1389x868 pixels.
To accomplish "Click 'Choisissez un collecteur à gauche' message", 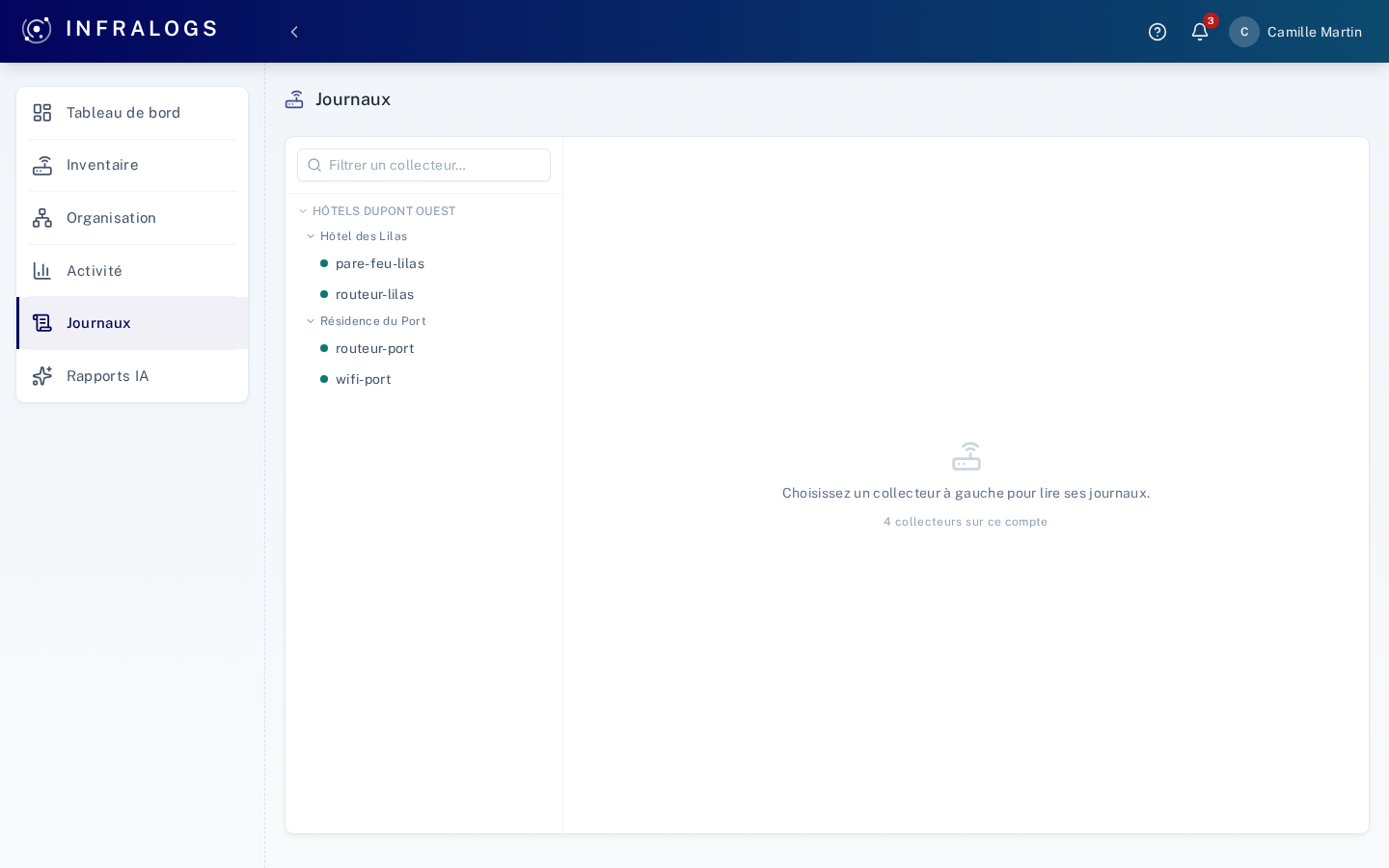I will tap(966, 493).
